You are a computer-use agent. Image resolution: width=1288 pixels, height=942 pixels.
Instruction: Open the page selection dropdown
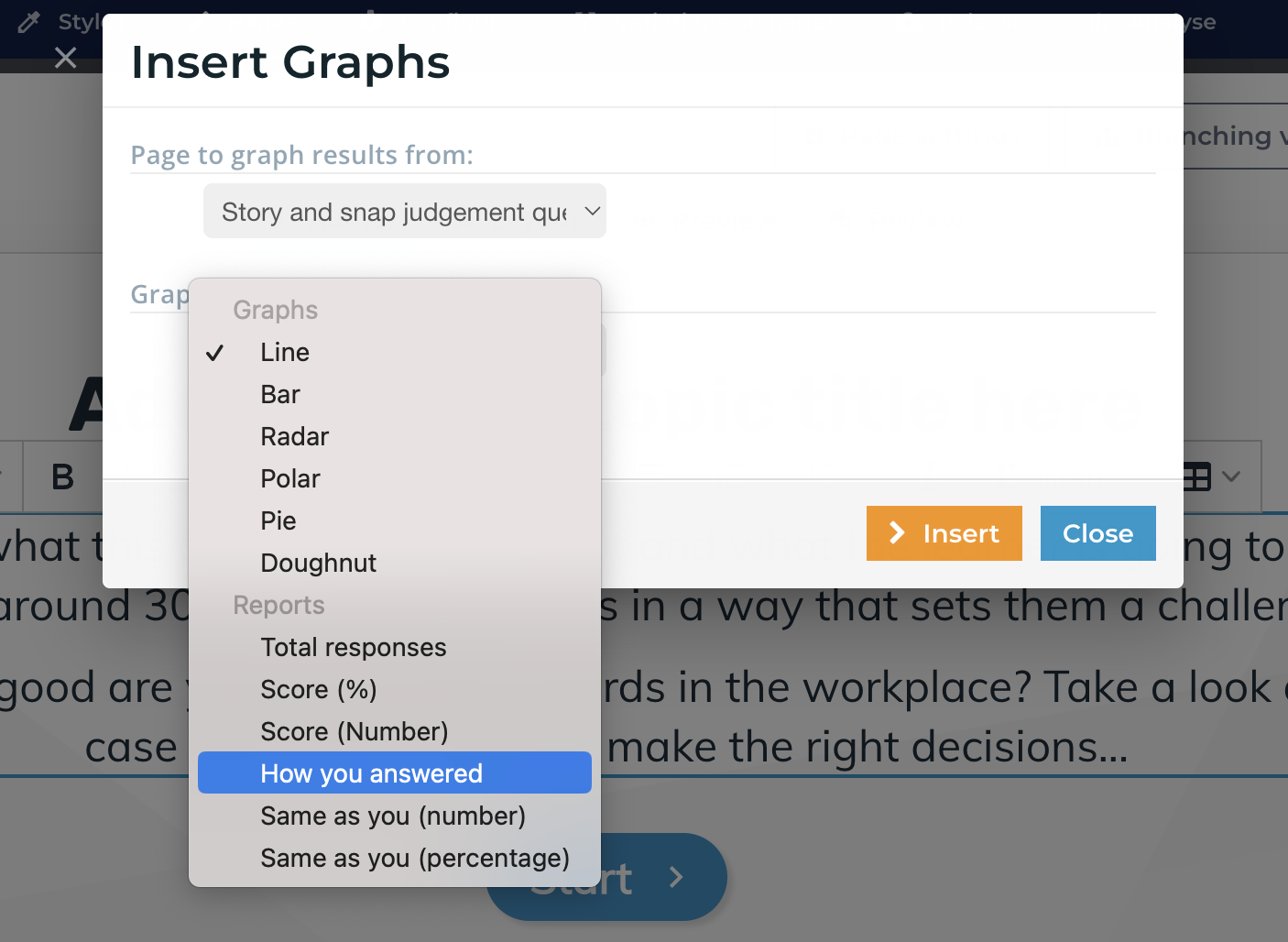pyautogui.click(x=405, y=212)
